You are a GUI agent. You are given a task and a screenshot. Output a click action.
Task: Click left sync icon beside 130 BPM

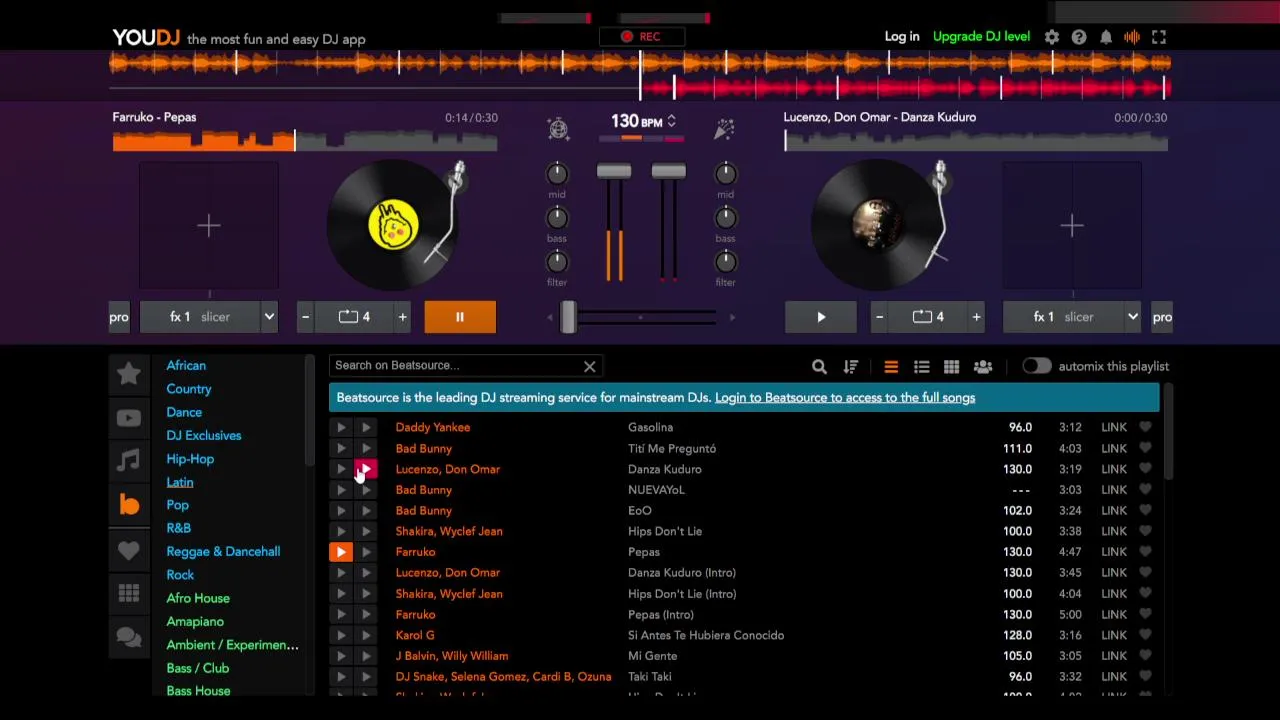click(558, 128)
